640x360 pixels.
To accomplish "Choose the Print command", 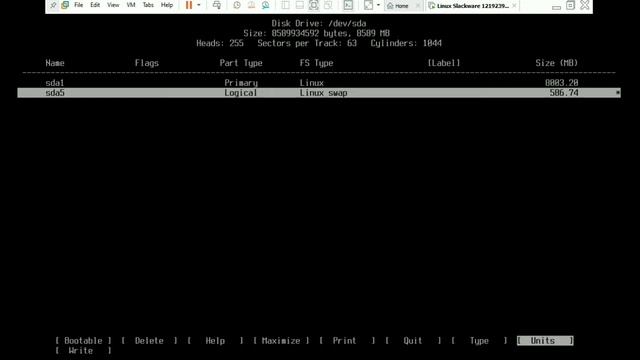I will [347, 340].
